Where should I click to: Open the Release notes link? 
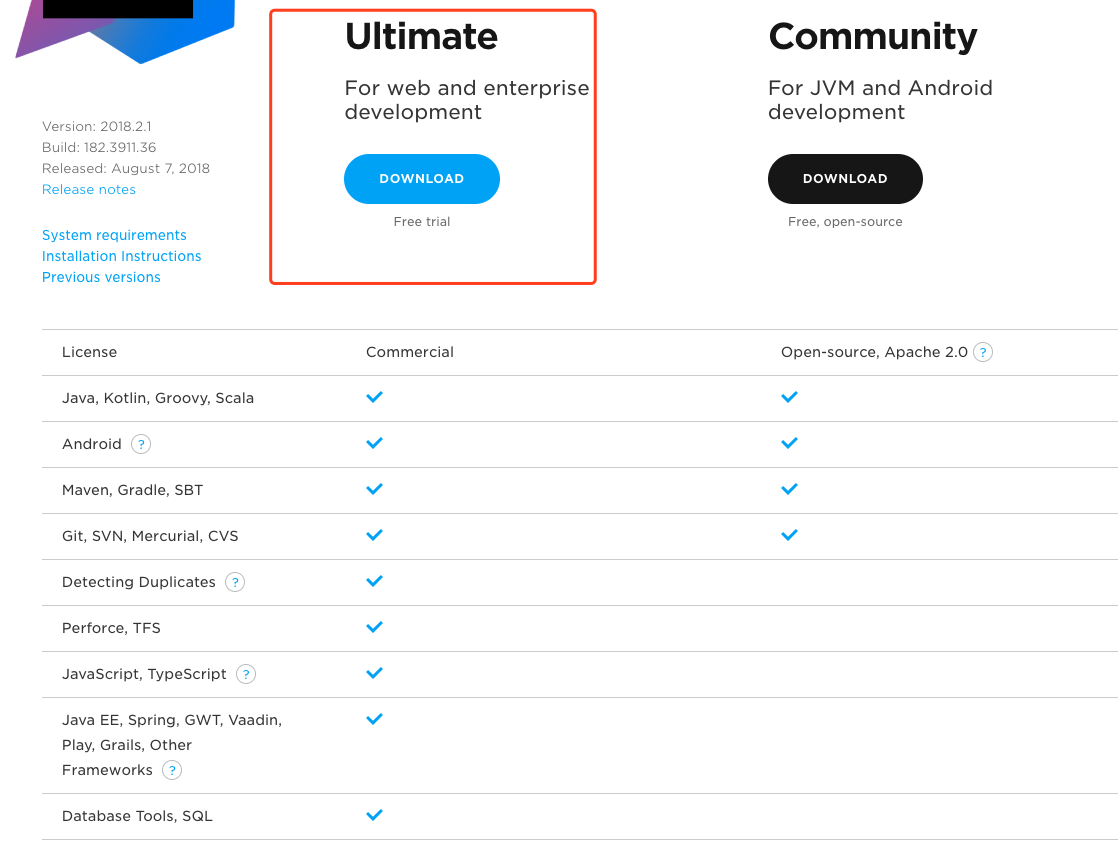(x=88, y=190)
